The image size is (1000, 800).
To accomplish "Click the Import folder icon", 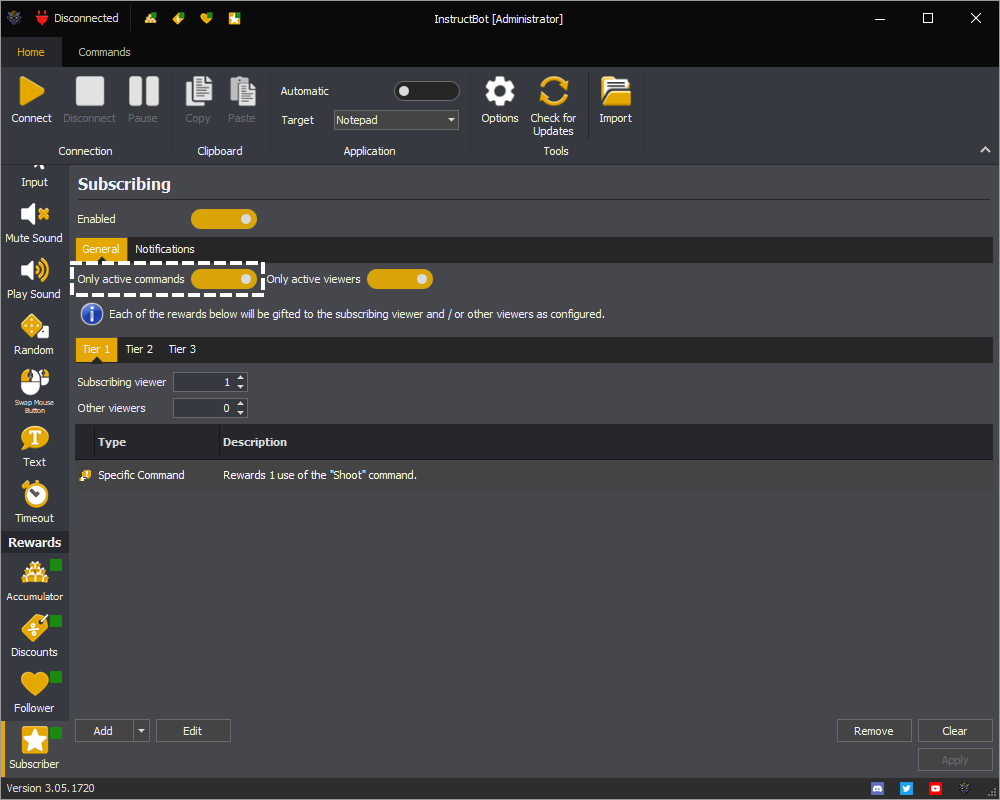I will point(615,91).
